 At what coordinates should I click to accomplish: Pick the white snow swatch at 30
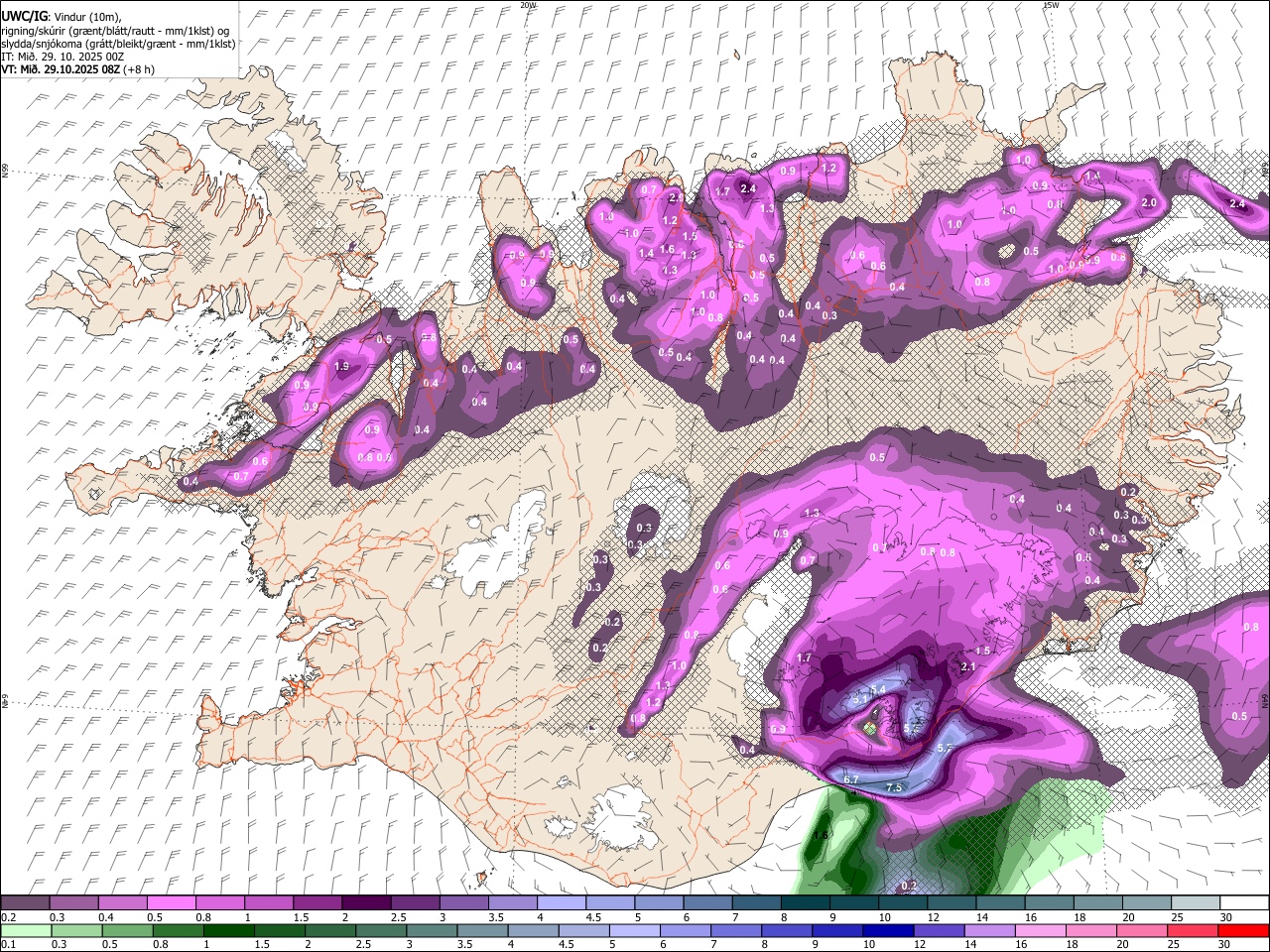tap(1244, 902)
